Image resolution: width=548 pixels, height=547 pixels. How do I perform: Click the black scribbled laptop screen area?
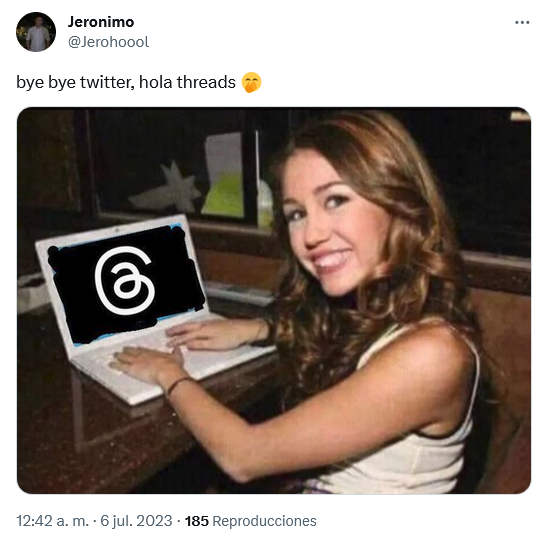click(x=126, y=283)
